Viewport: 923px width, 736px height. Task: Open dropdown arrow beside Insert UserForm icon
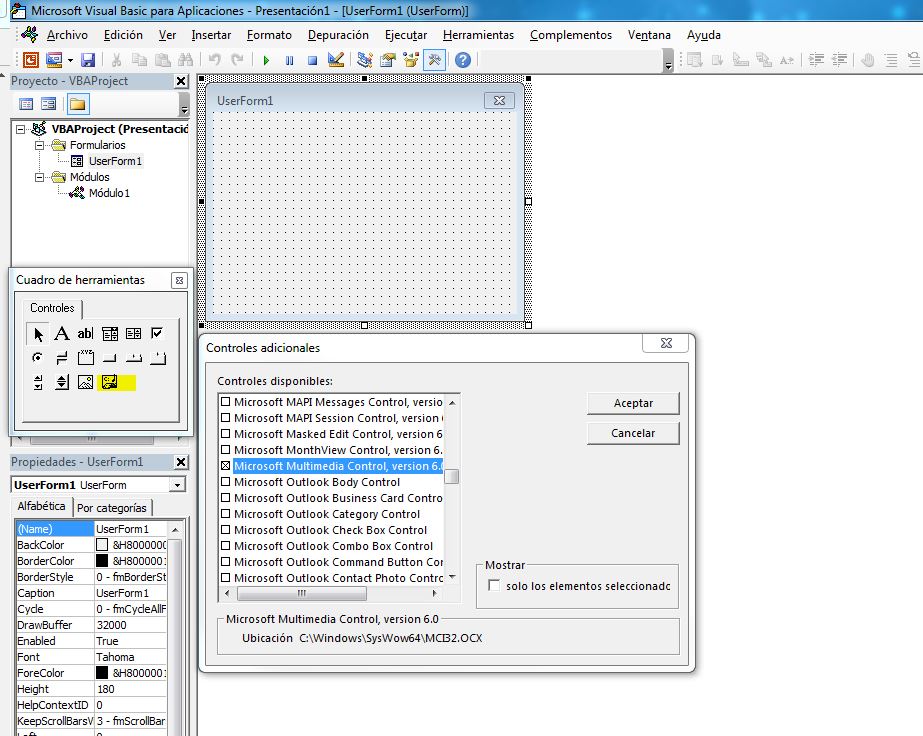70,60
